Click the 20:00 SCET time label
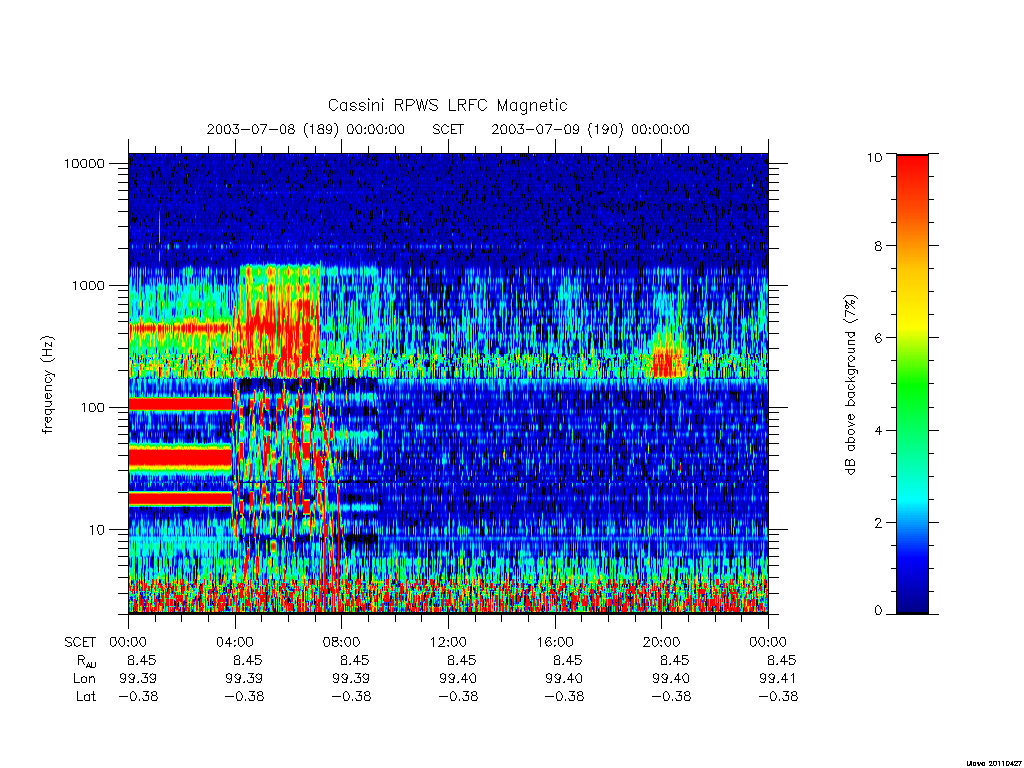 pos(662,642)
